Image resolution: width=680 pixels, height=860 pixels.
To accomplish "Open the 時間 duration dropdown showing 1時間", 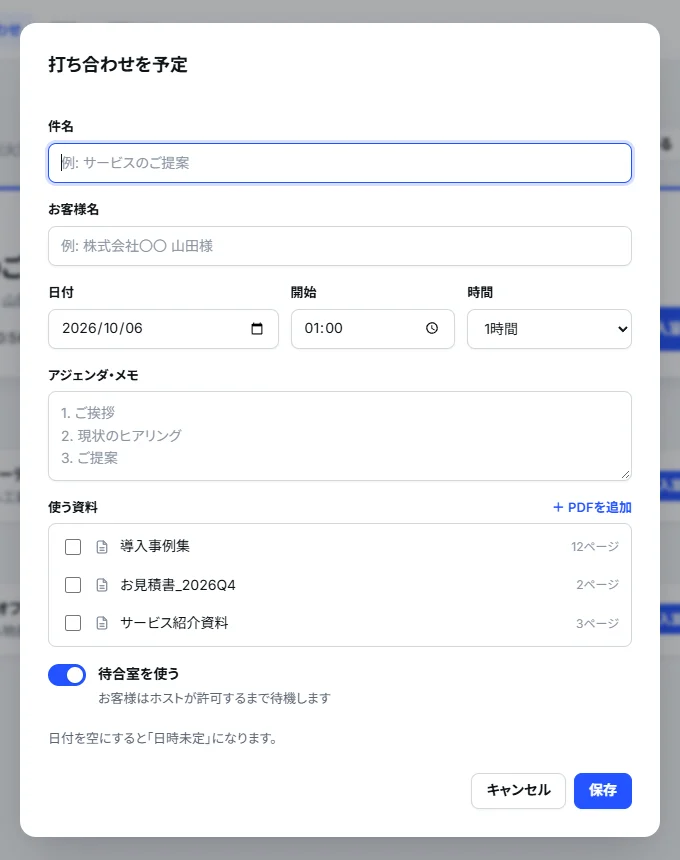I will pyautogui.click(x=549, y=329).
